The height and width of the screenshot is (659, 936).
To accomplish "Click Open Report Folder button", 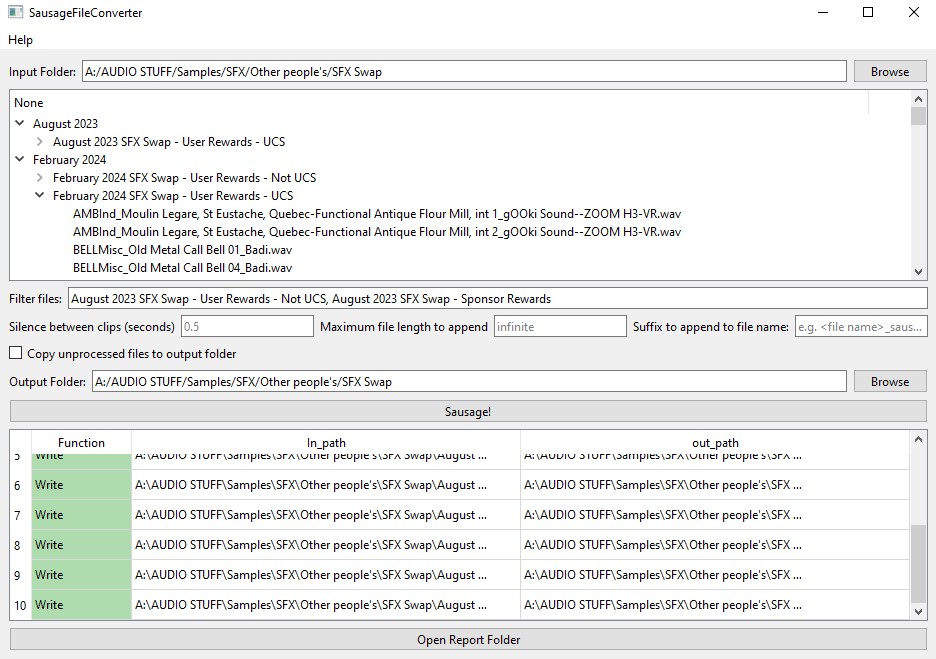I will pos(468,639).
